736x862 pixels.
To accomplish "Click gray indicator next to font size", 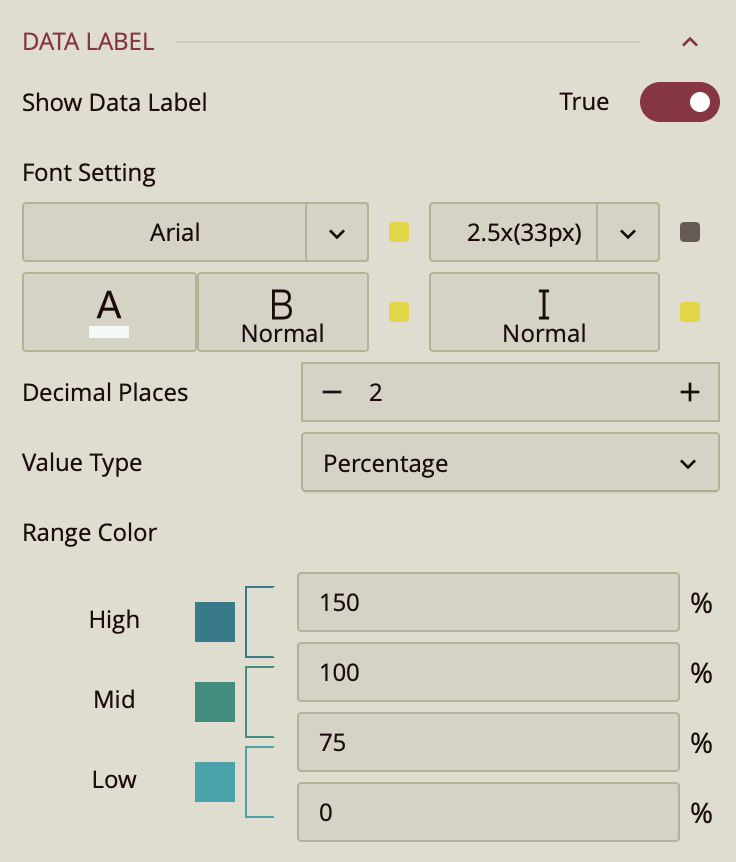I will pos(689,233).
